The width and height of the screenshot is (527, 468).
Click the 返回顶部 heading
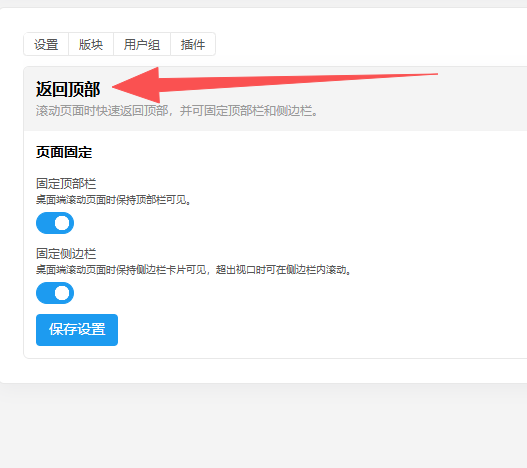click(x=68, y=89)
